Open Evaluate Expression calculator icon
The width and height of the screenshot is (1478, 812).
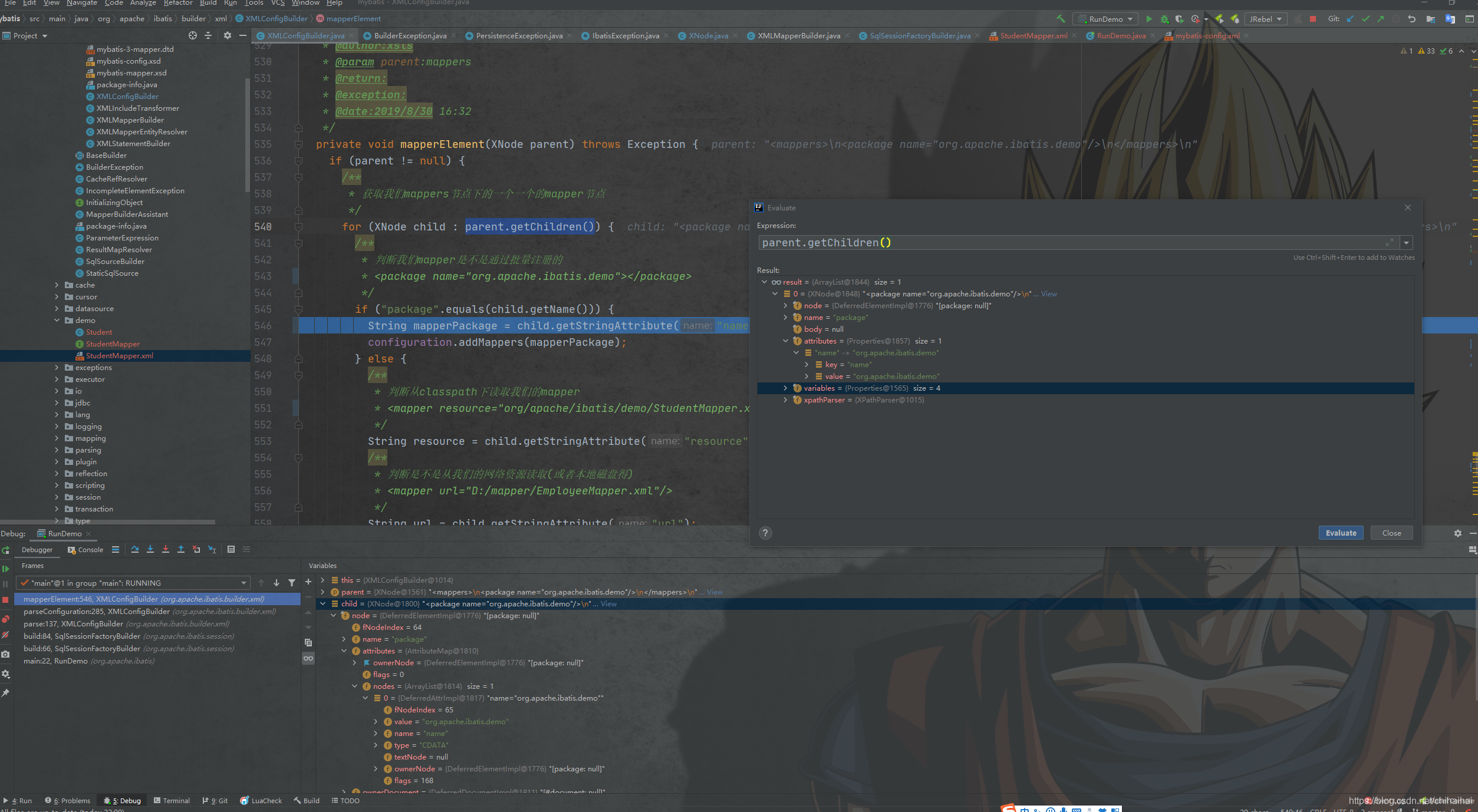coord(231,549)
